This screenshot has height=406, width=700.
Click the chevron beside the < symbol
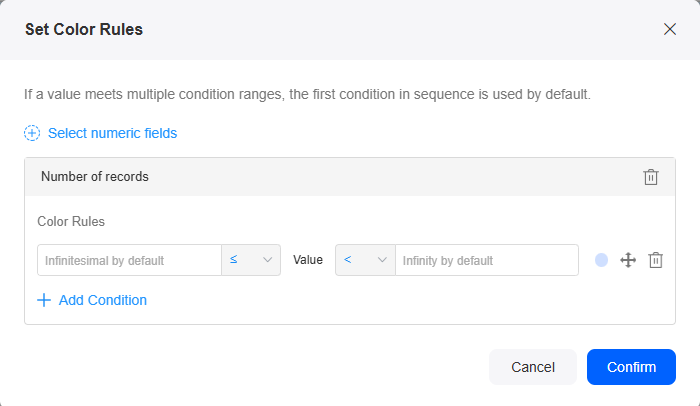[382, 260]
